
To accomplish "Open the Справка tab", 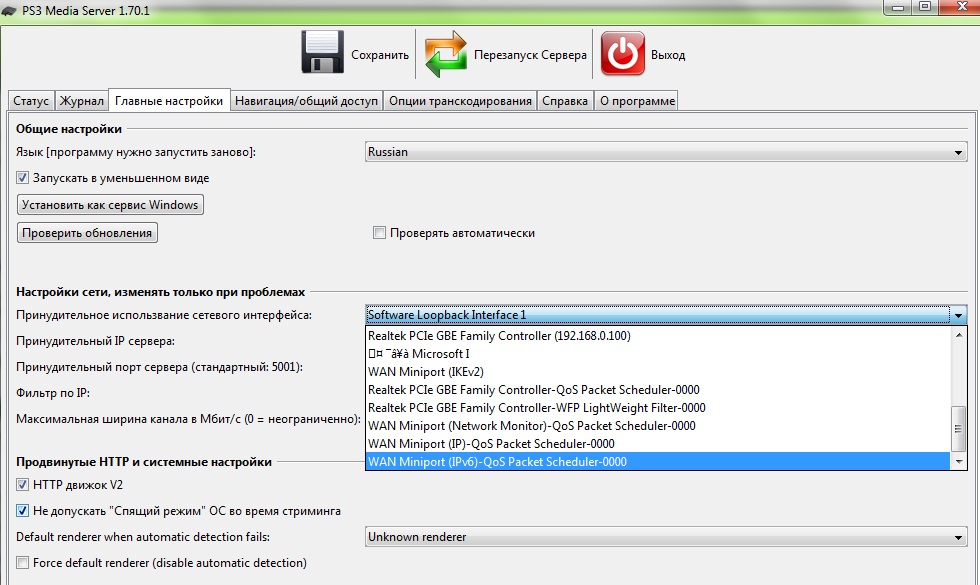I will pyautogui.click(x=564, y=101).
